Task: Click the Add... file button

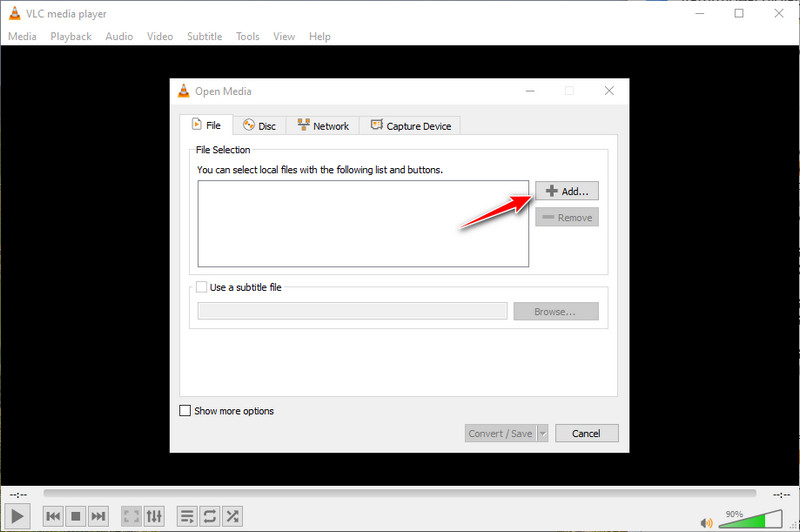Action: click(x=567, y=191)
